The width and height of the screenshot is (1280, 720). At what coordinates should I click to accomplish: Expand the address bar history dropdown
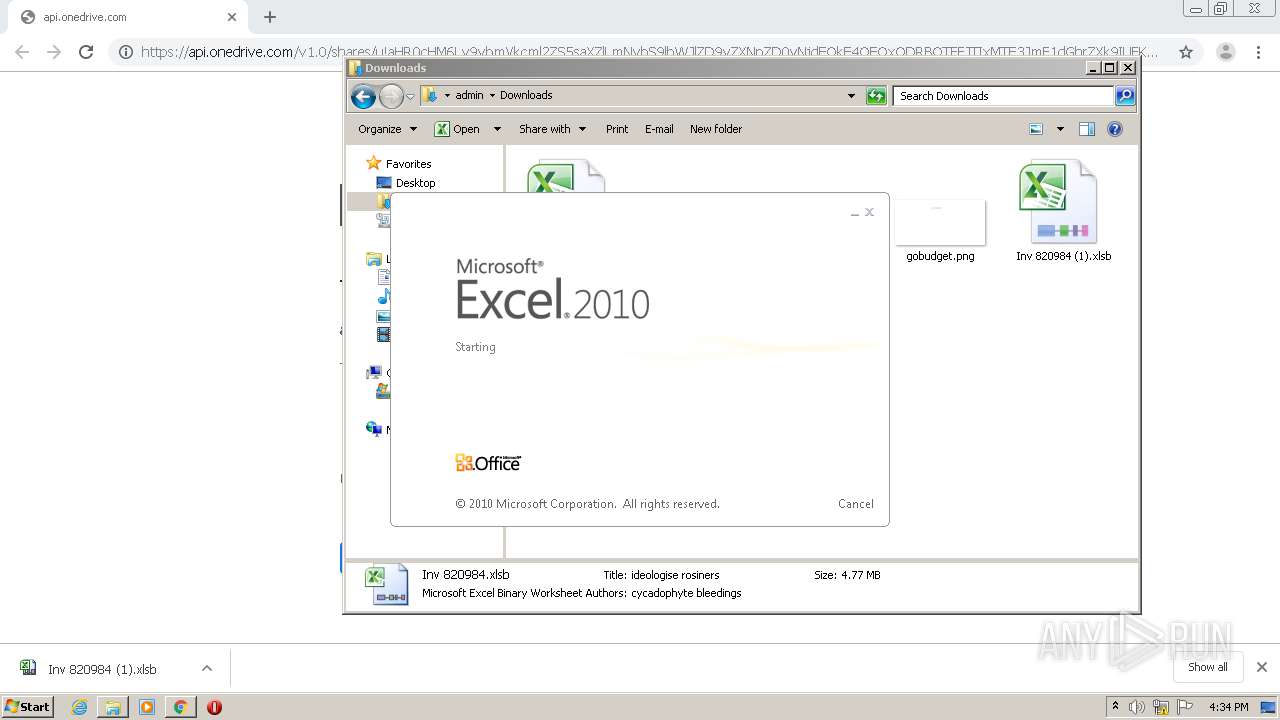851,96
